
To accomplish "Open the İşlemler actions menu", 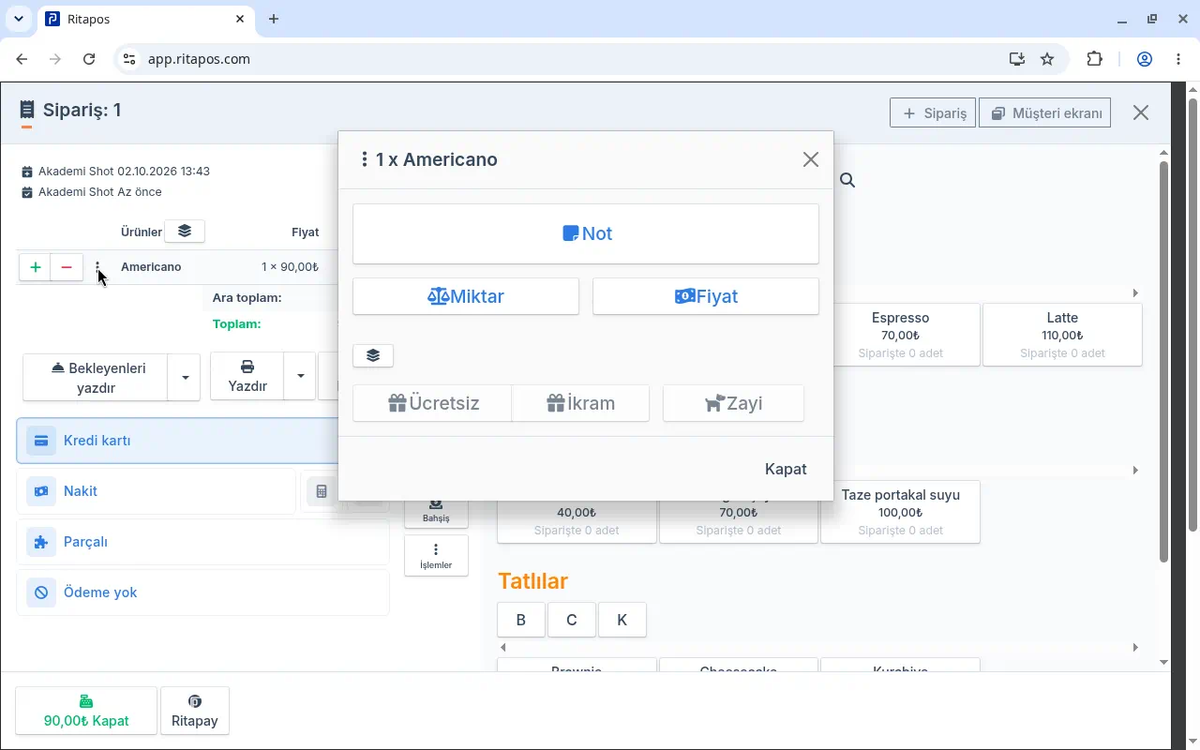I will 436,556.
